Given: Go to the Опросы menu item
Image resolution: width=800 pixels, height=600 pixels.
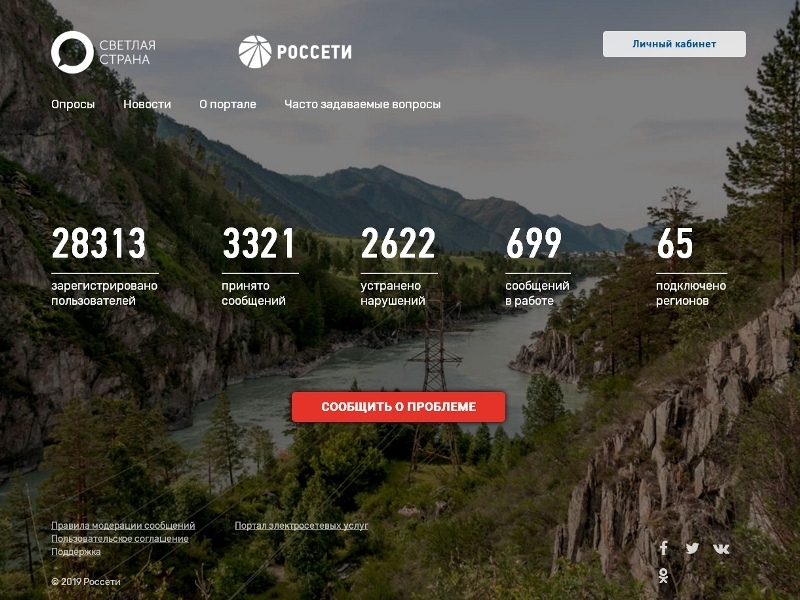Looking at the screenshot, I should (x=73, y=104).
